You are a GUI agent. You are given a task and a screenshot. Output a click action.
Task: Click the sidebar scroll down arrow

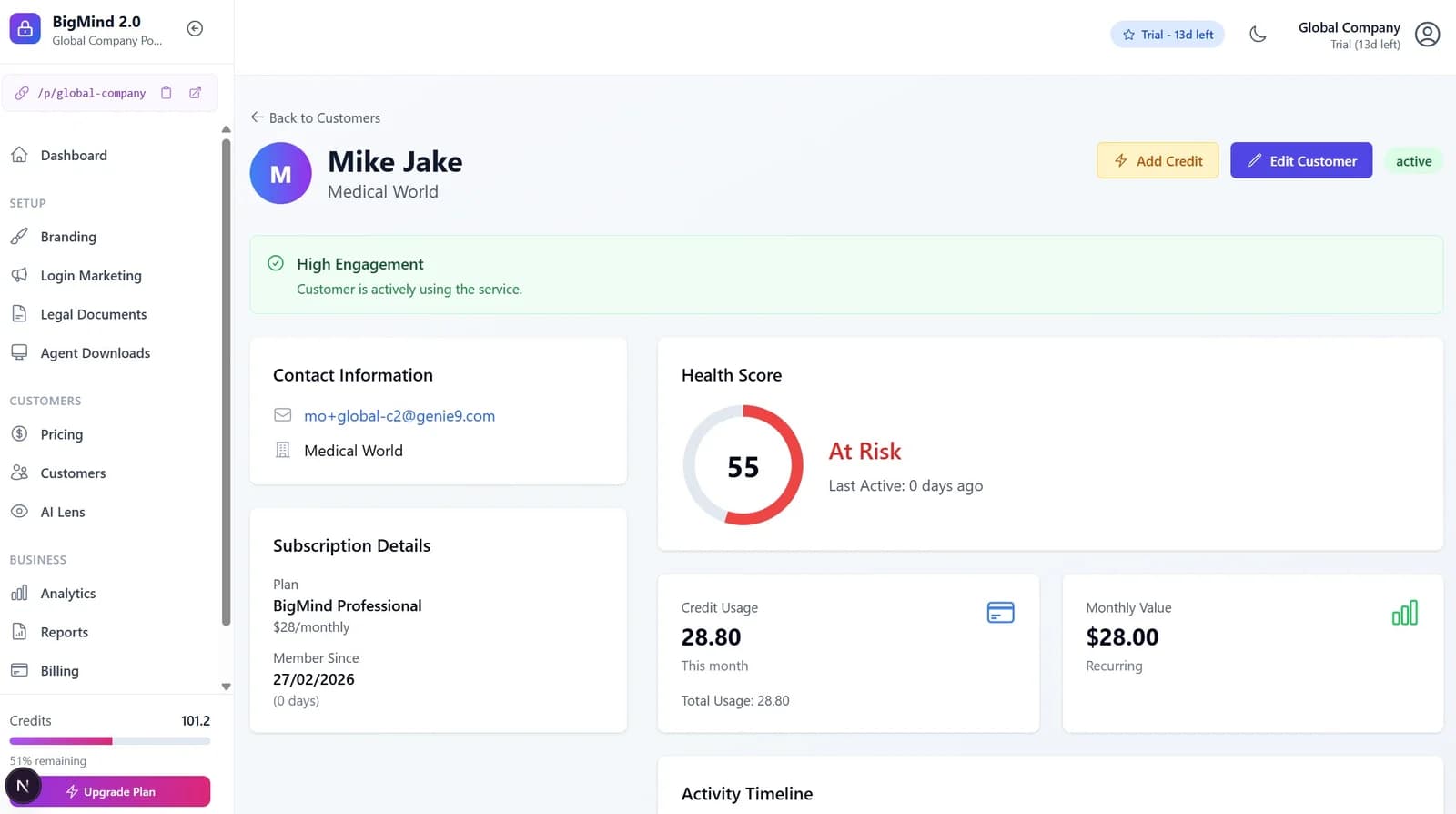226,687
